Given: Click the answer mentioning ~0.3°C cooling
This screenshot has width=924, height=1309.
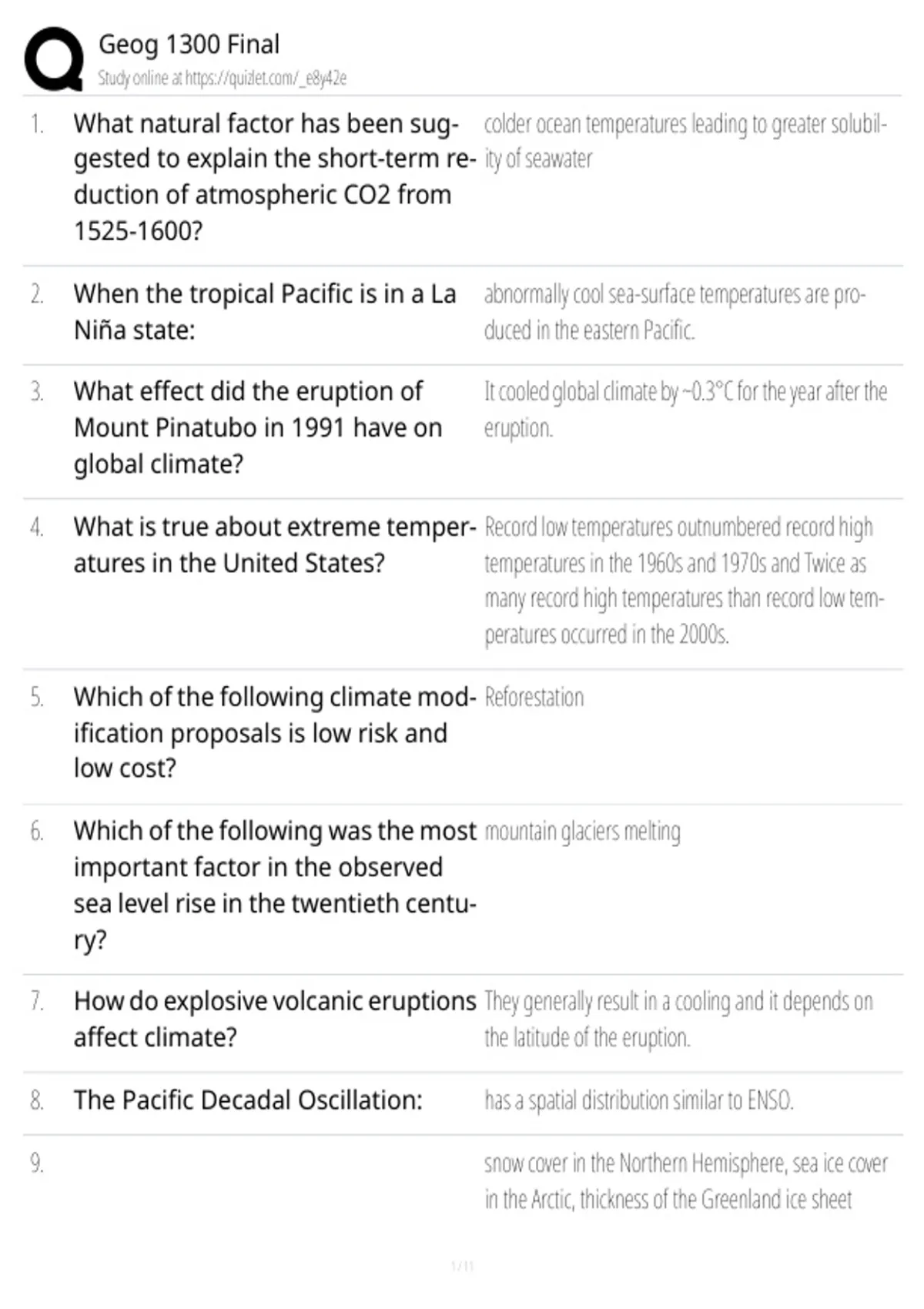Looking at the screenshot, I should [x=685, y=410].
